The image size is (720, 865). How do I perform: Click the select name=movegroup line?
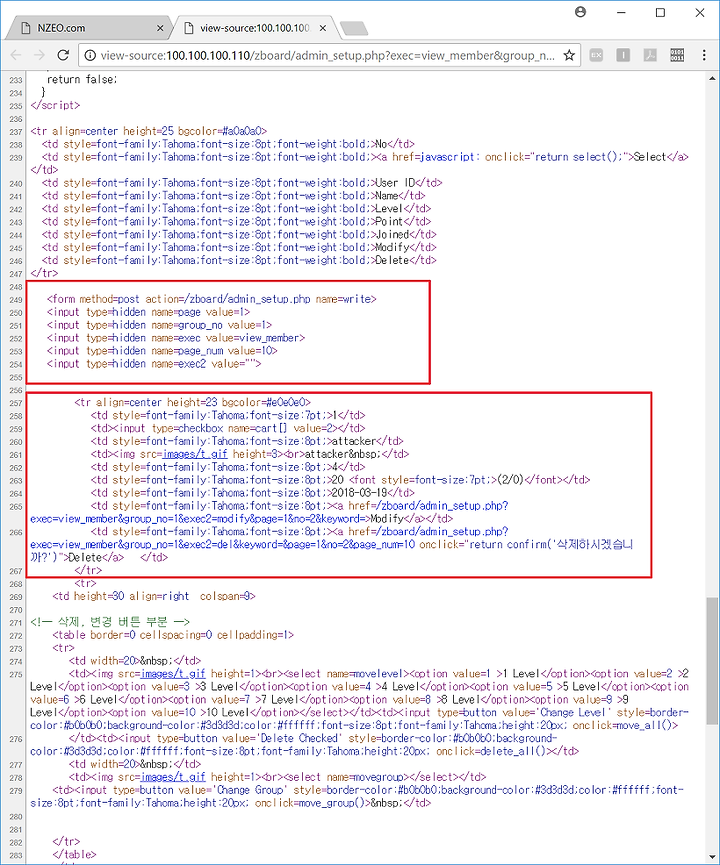[278, 777]
